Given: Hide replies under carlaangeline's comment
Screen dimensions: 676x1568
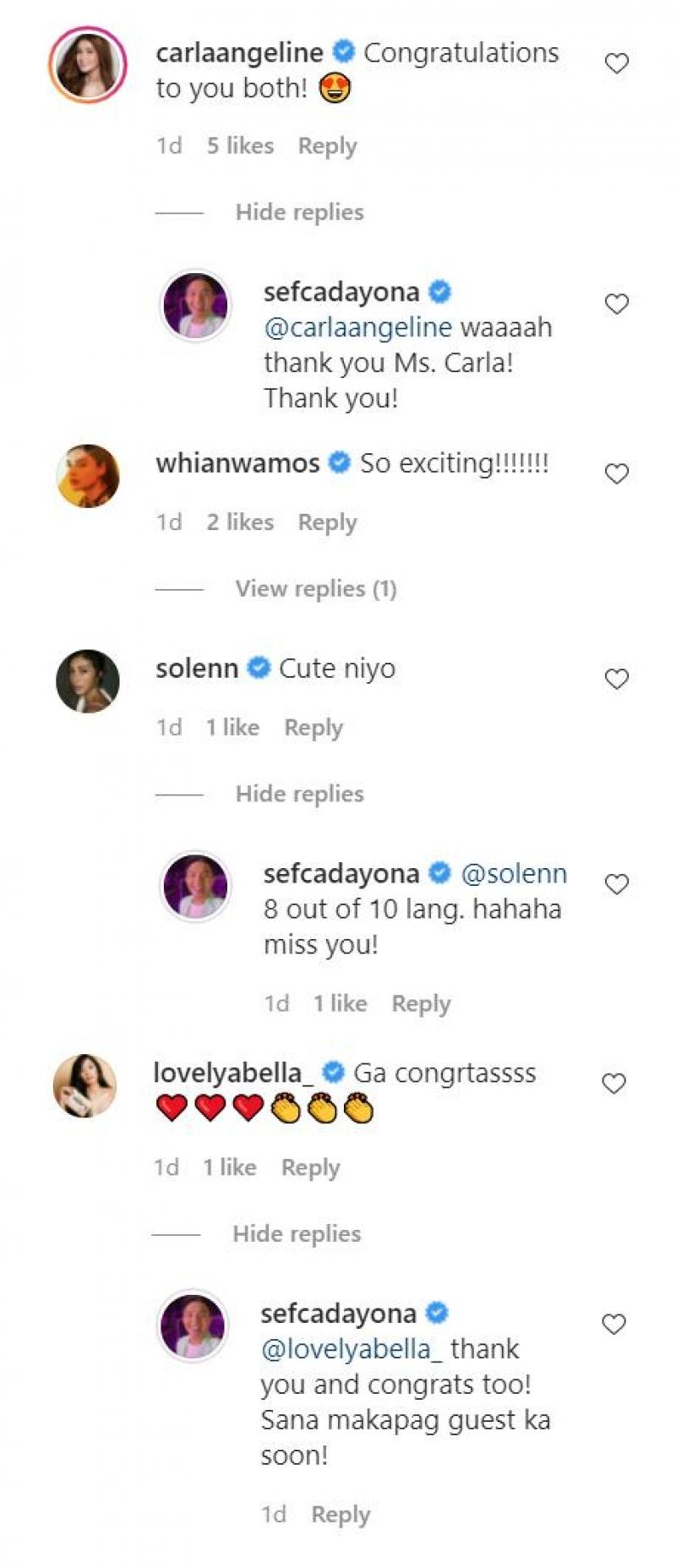Looking at the screenshot, I should (x=299, y=212).
